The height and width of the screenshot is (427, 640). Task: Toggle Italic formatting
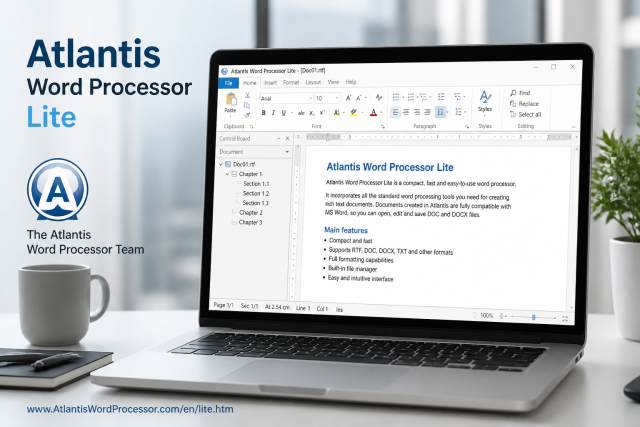(x=273, y=113)
